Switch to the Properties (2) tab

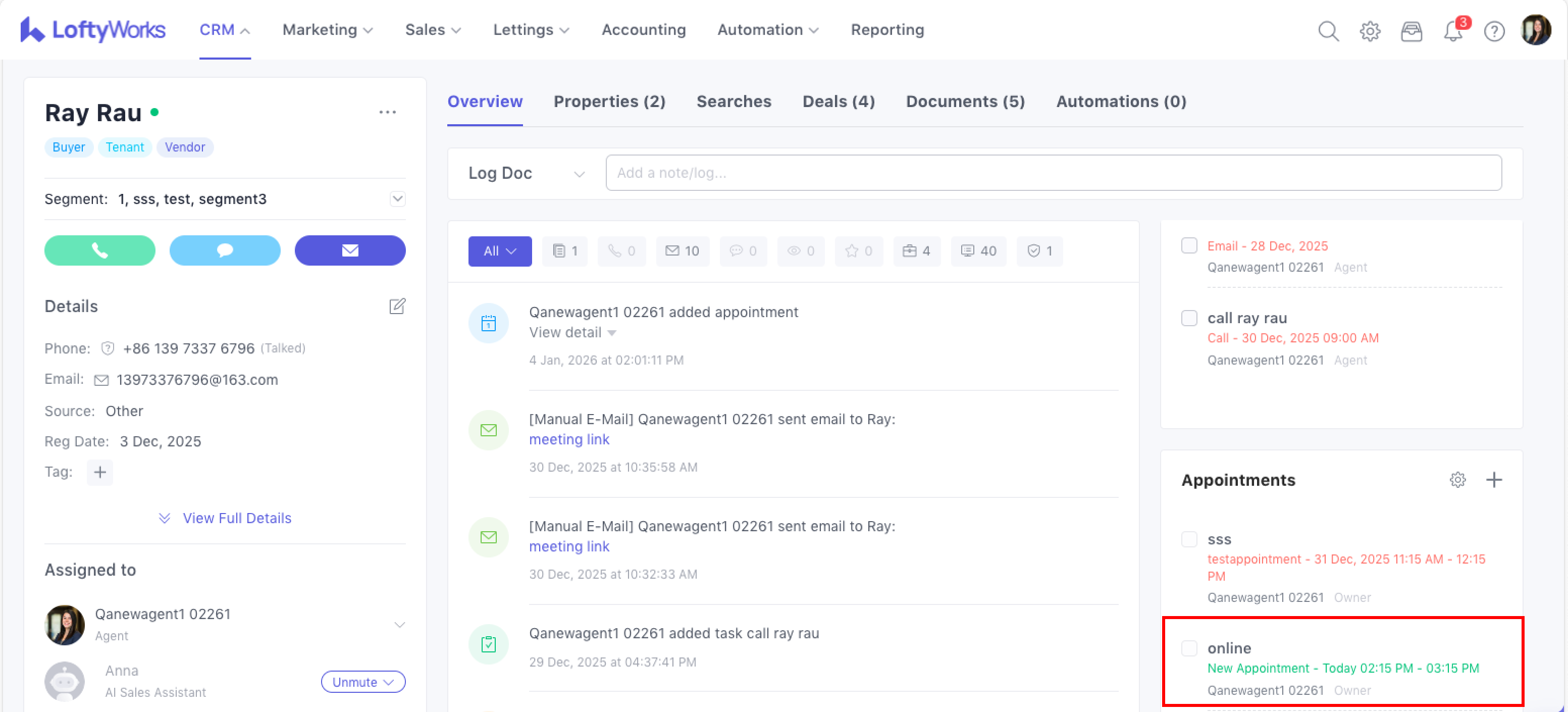pyautogui.click(x=609, y=101)
